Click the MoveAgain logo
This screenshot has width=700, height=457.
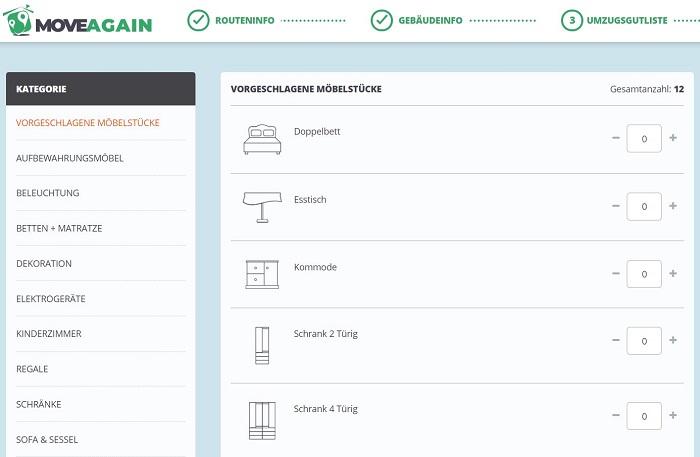(x=78, y=21)
